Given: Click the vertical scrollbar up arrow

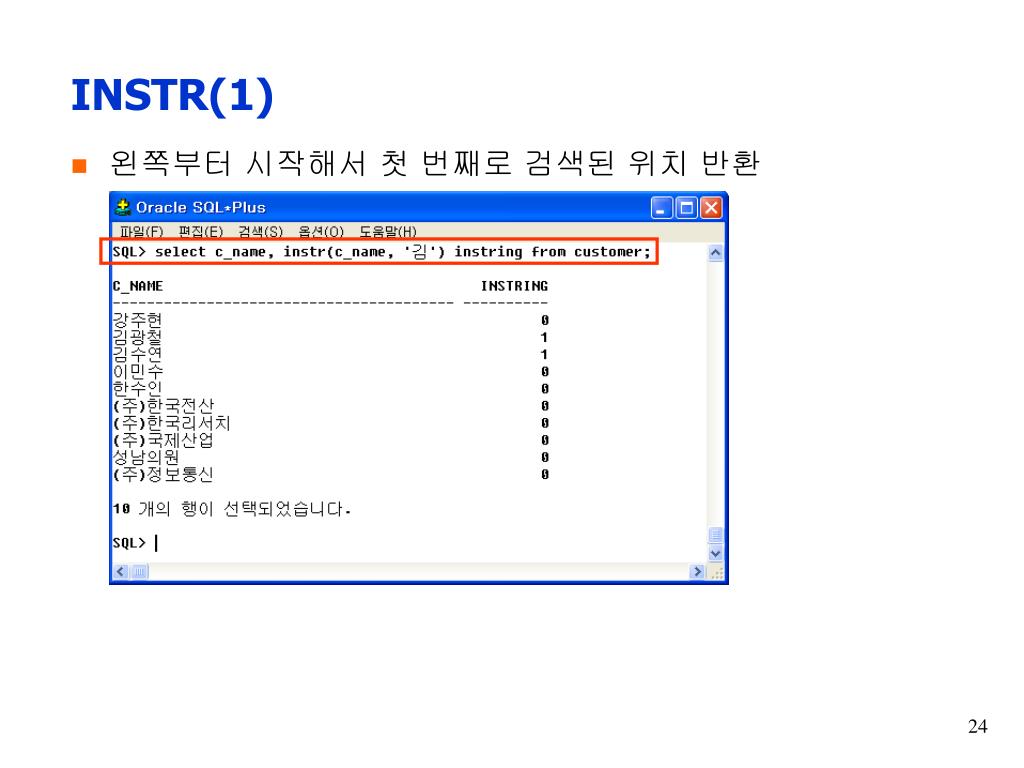Looking at the screenshot, I should (x=715, y=253).
